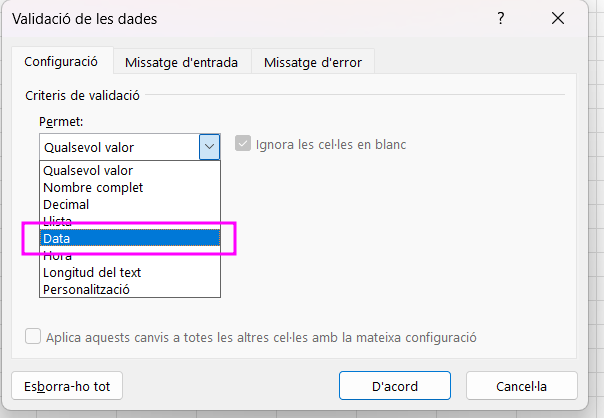Select the highlighted Data option
Image resolution: width=604 pixels, height=418 pixels.
click(x=130, y=238)
